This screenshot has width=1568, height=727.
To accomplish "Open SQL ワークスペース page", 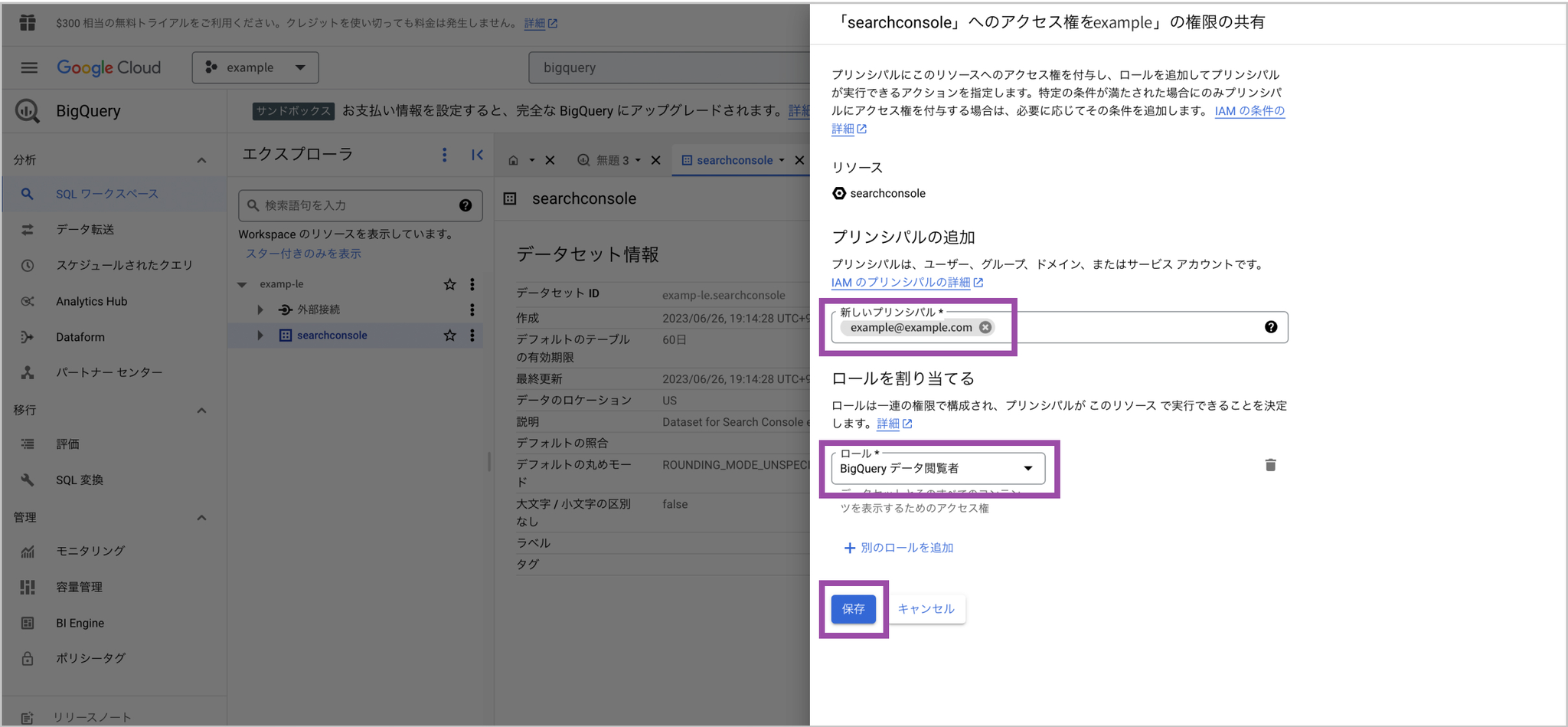I will pyautogui.click(x=115, y=194).
